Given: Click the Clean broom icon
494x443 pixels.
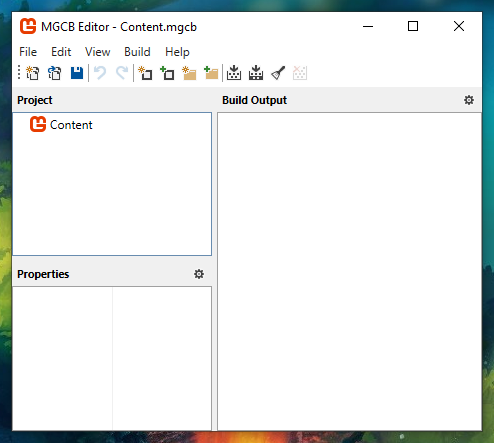Looking at the screenshot, I should (278, 73).
